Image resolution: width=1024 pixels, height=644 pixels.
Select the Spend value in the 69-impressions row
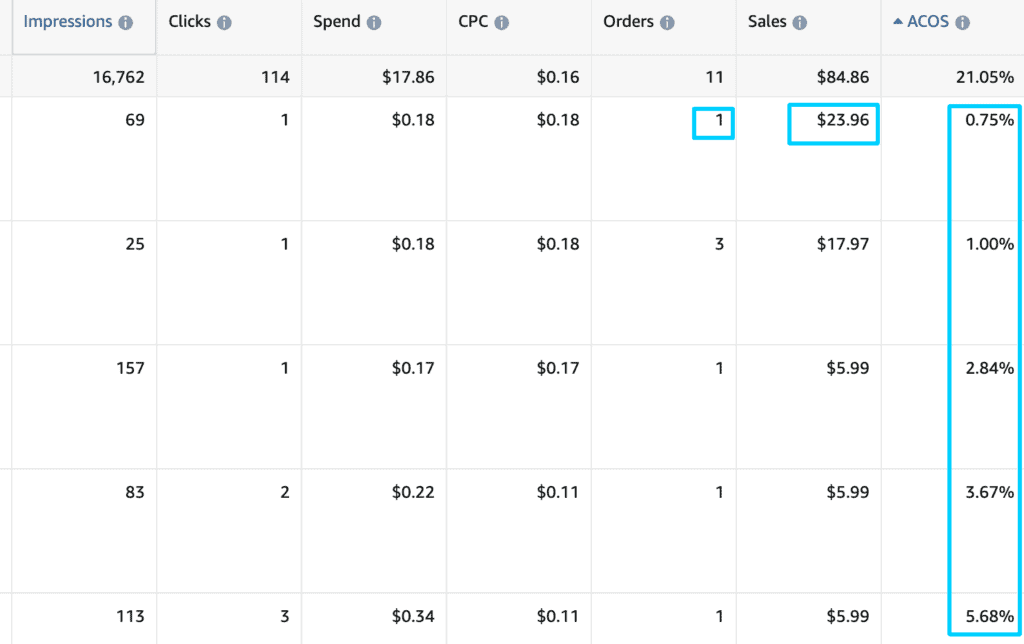click(x=413, y=120)
